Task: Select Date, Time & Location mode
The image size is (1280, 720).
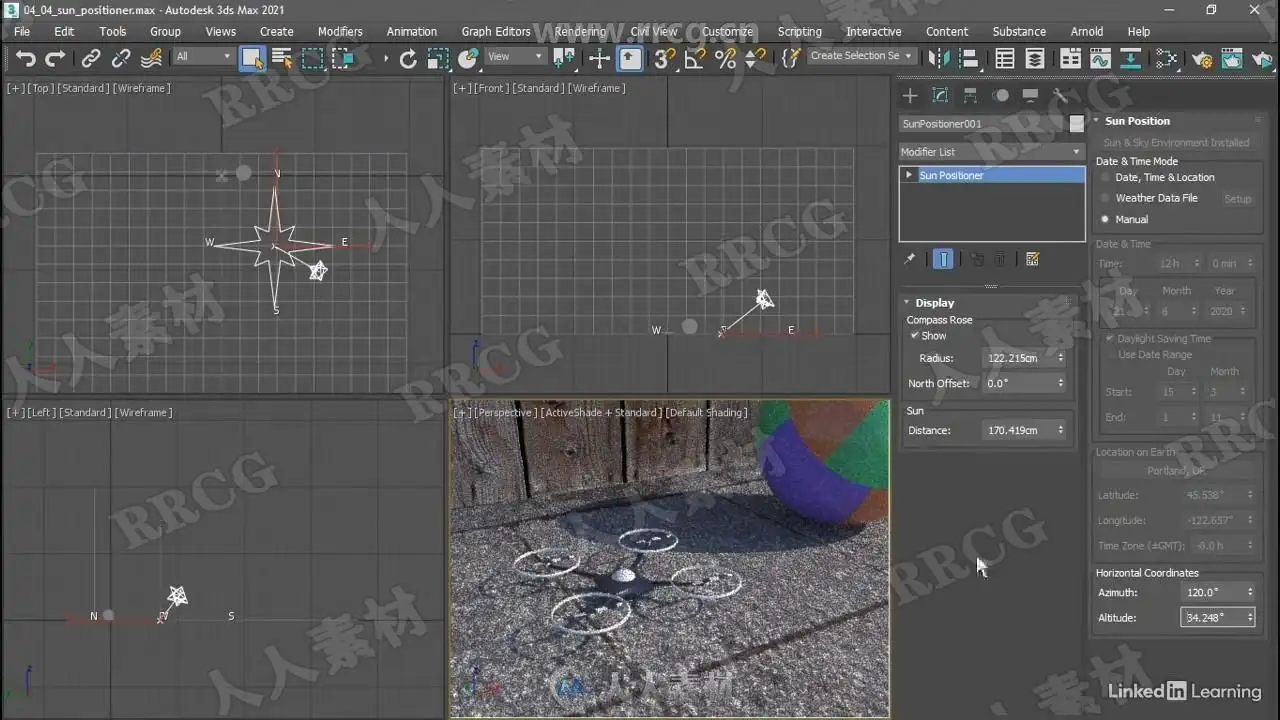Action: click(x=1105, y=178)
